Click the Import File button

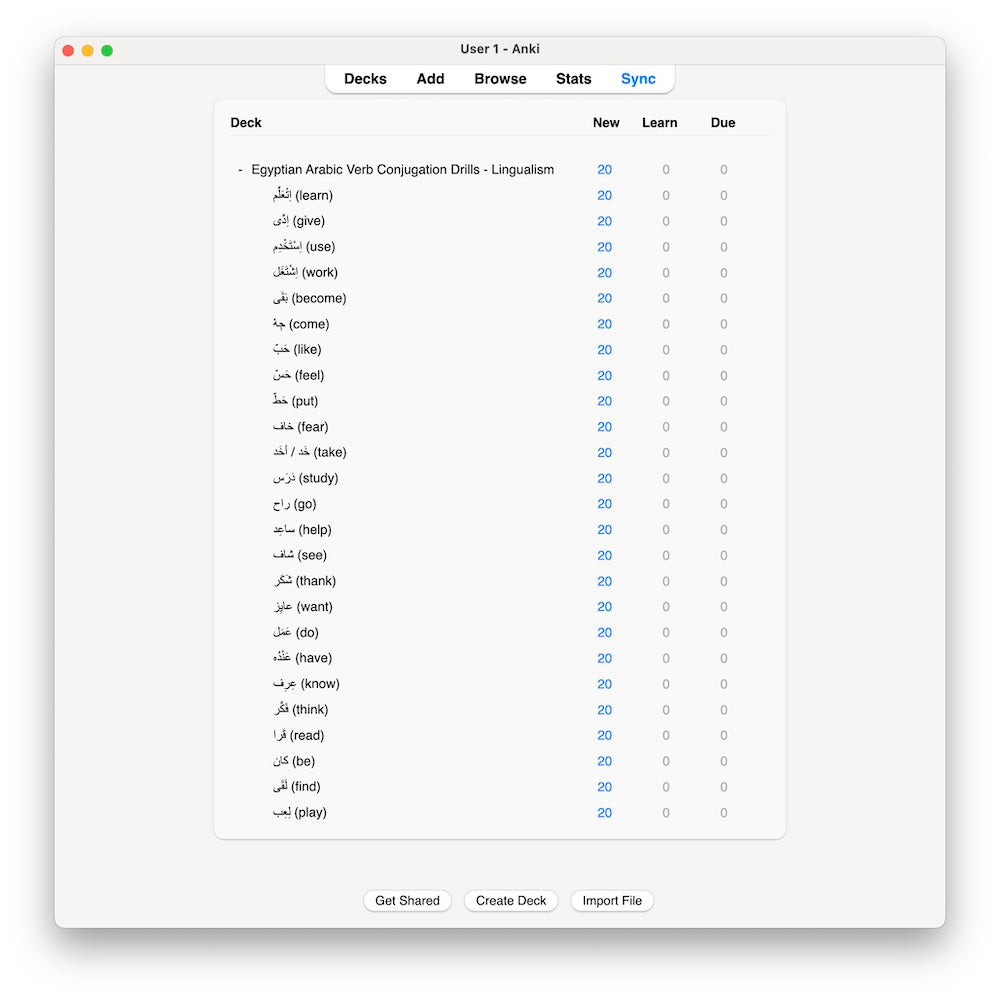coord(612,901)
